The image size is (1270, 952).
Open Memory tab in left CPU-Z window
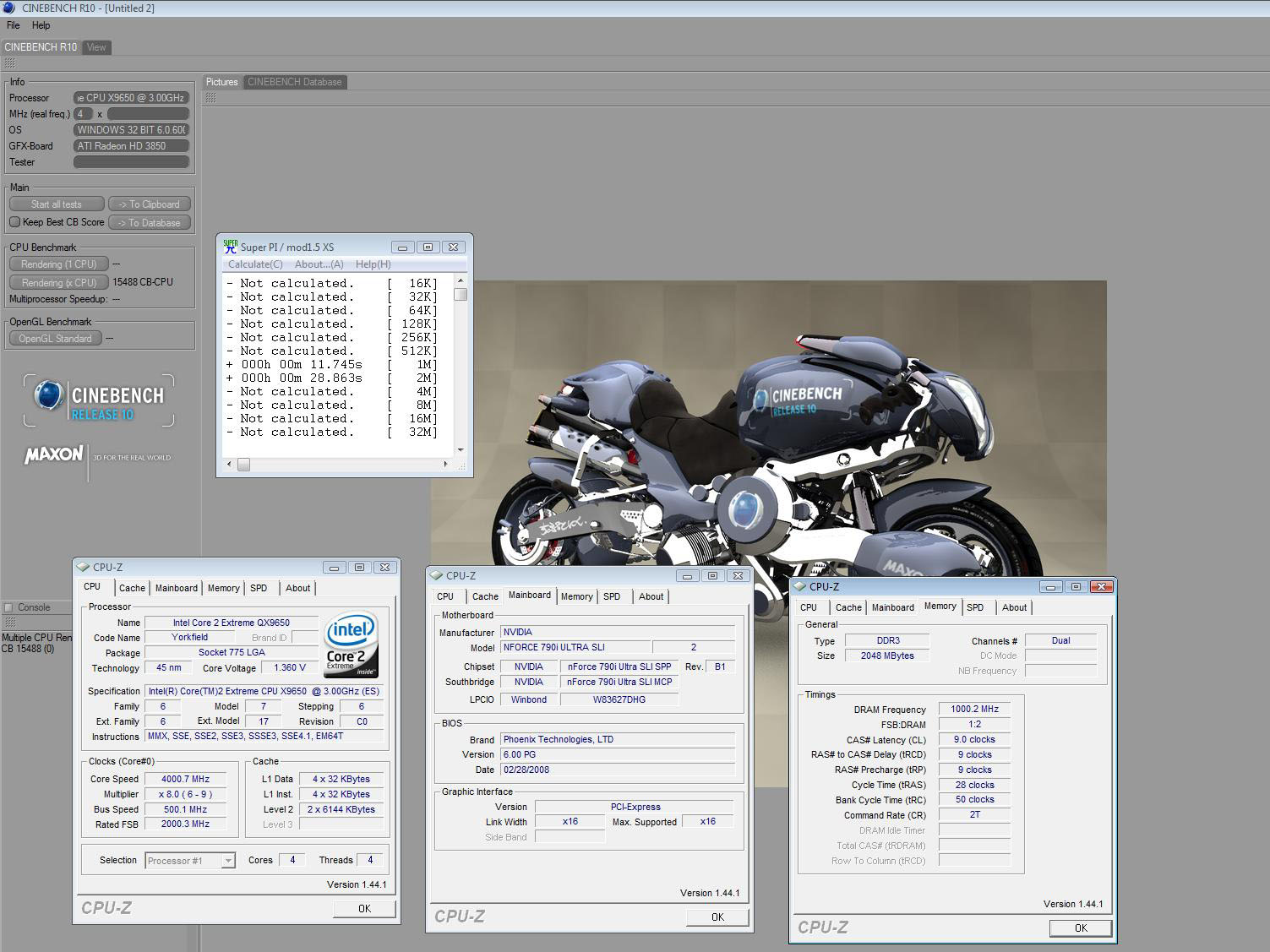[x=224, y=588]
